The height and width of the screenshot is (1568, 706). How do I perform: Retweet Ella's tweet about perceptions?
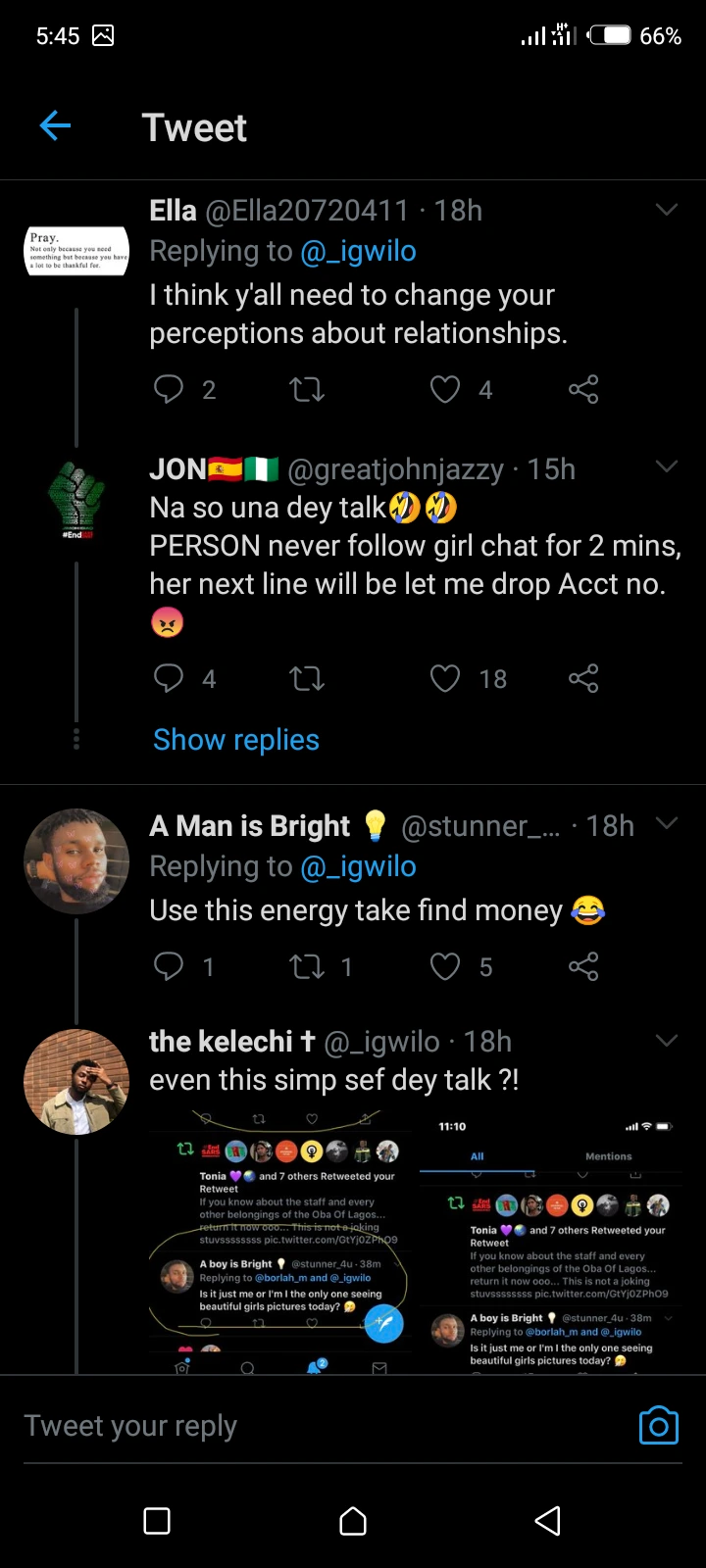[x=307, y=390]
